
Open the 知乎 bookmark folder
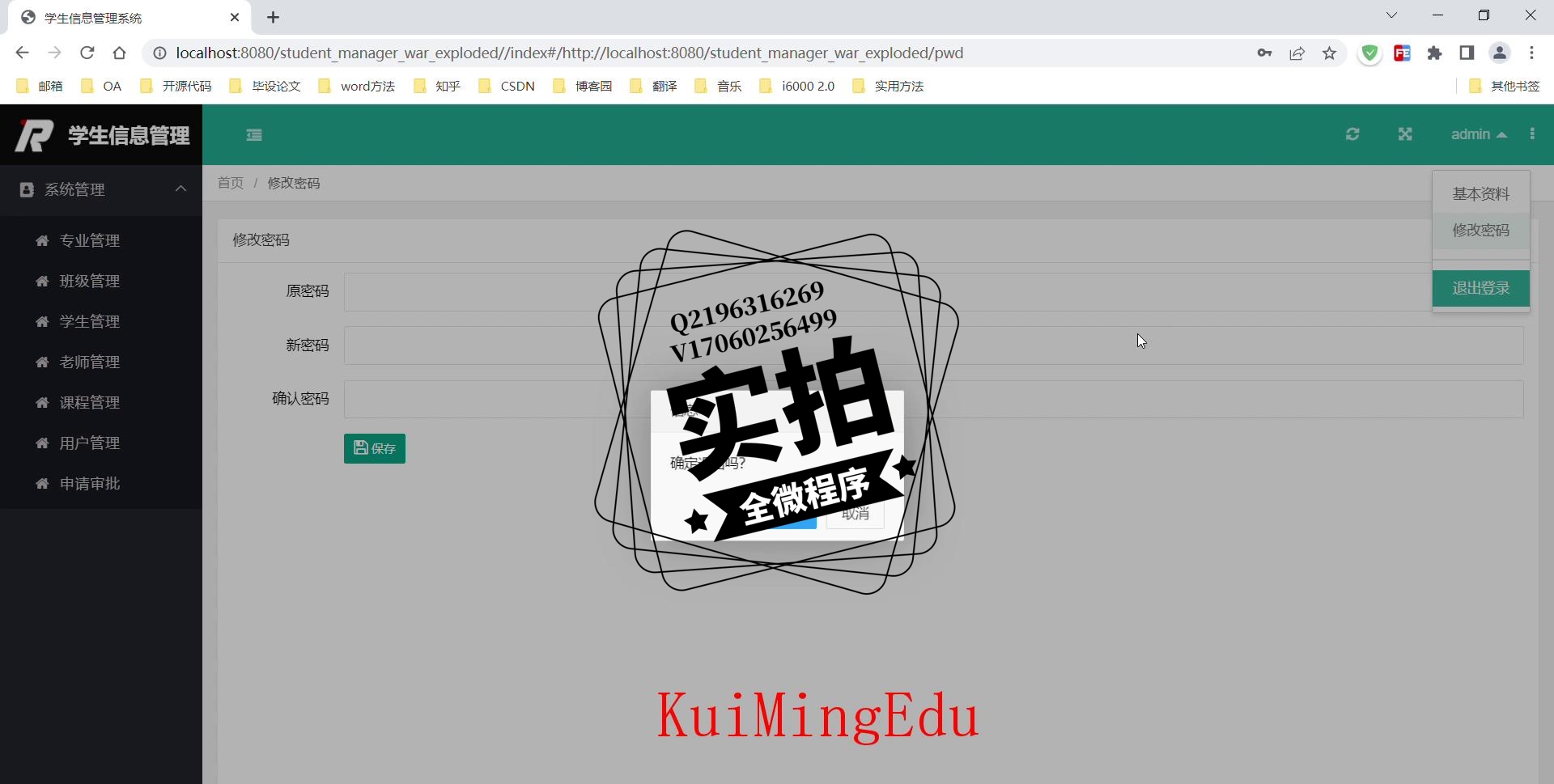coord(437,86)
